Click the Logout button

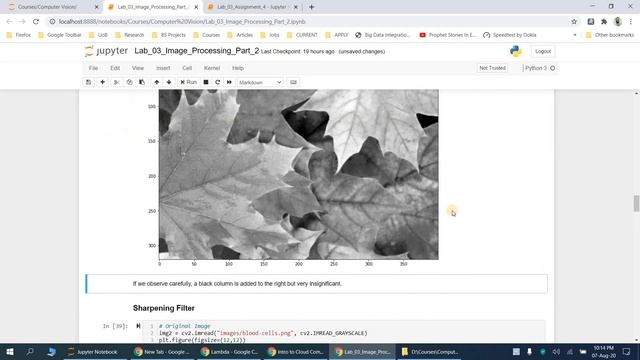(543, 51)
